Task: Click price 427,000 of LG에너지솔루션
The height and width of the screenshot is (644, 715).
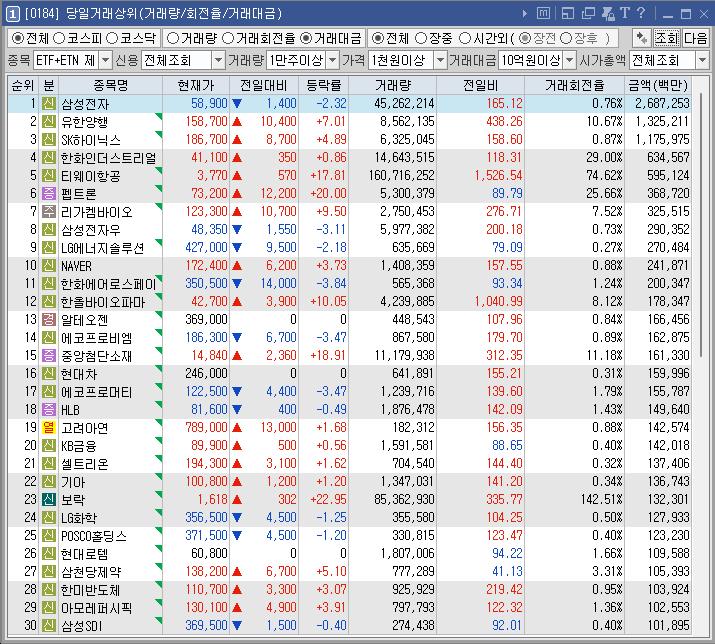Action: 206,248
